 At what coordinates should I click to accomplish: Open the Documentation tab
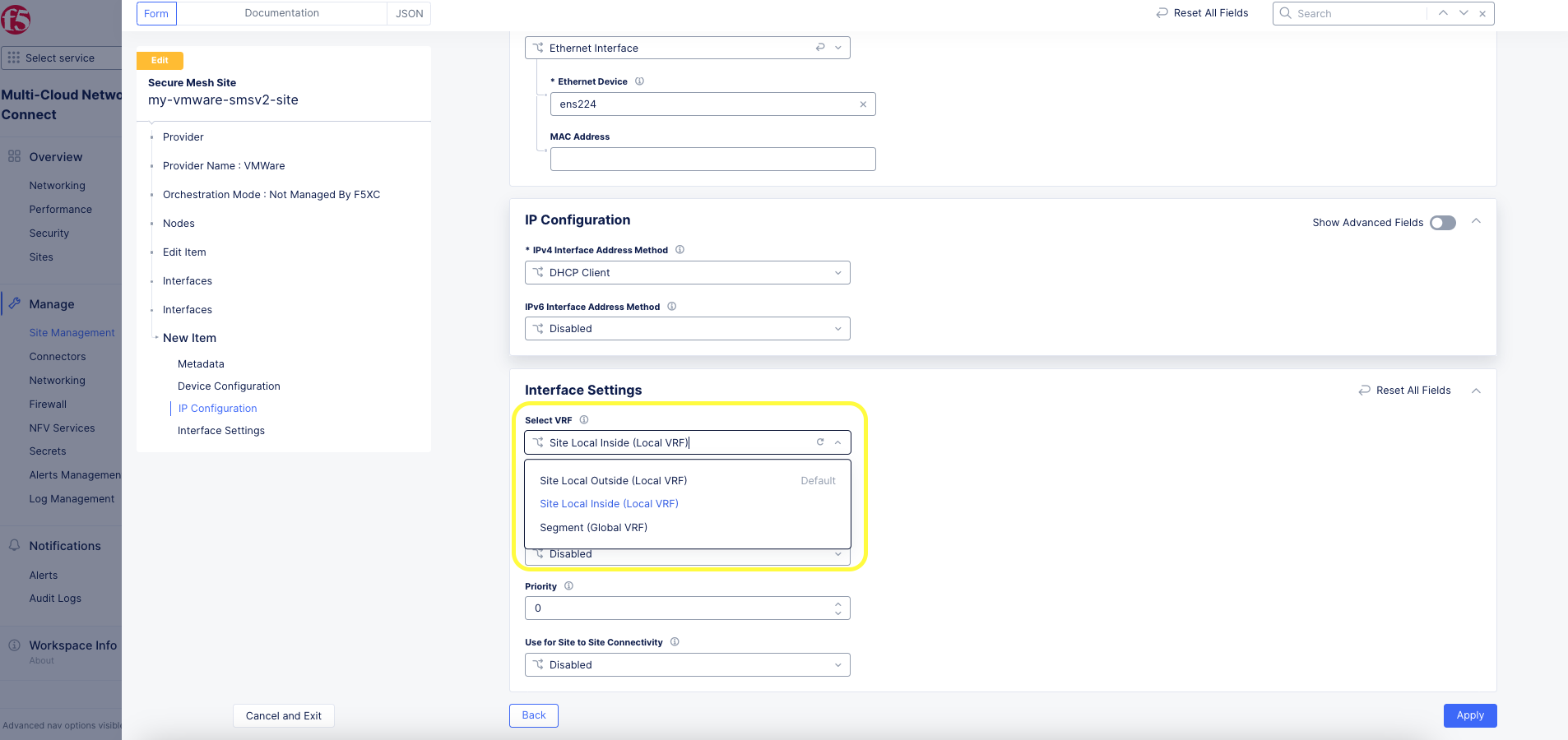click(281, 13)
